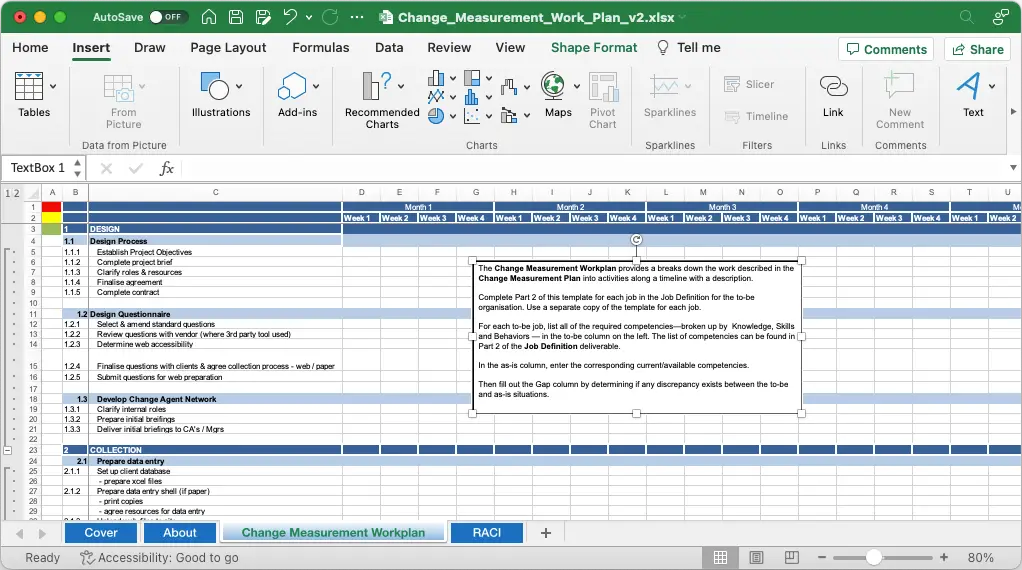Switch to the Home ribbon tab
Screen dimensions: 1022x570
click(30, 48)
